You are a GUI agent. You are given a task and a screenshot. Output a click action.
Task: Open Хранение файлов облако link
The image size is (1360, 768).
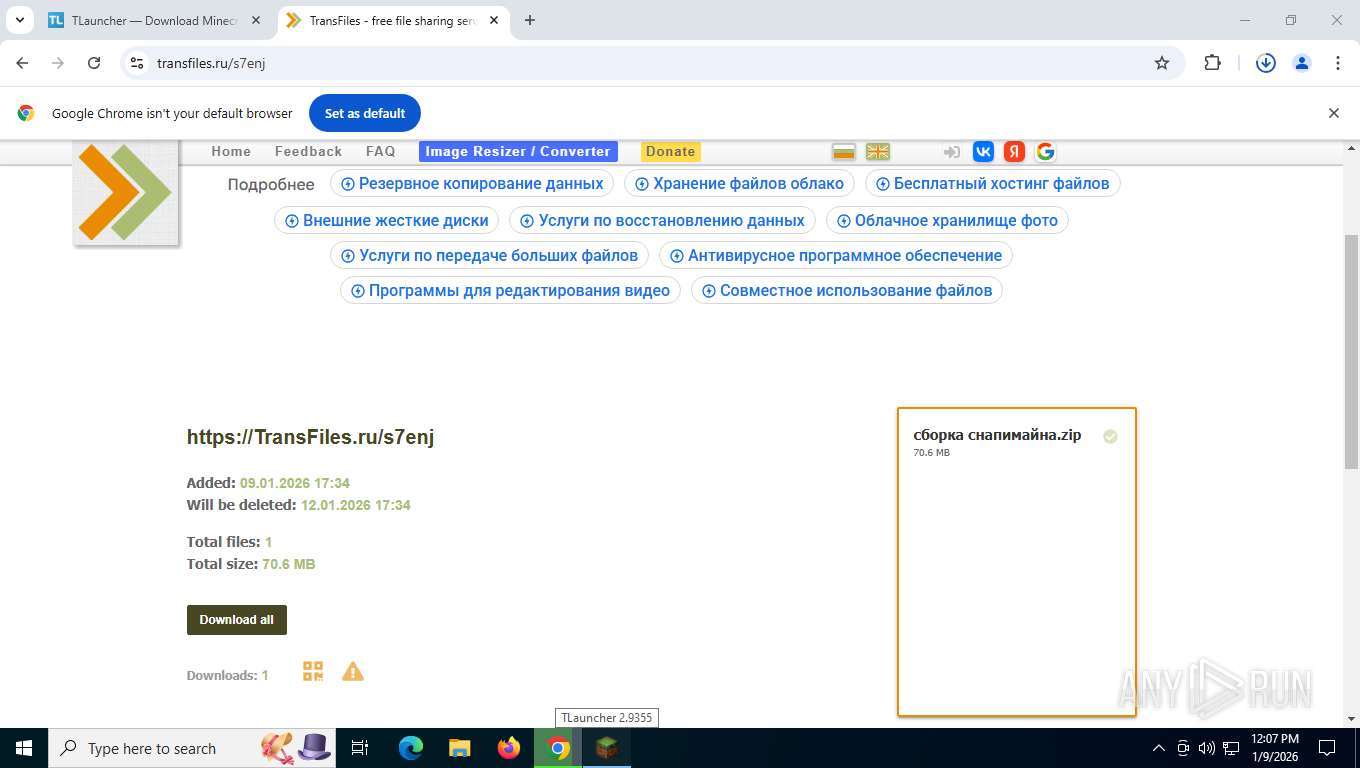(x=740, y=184)
